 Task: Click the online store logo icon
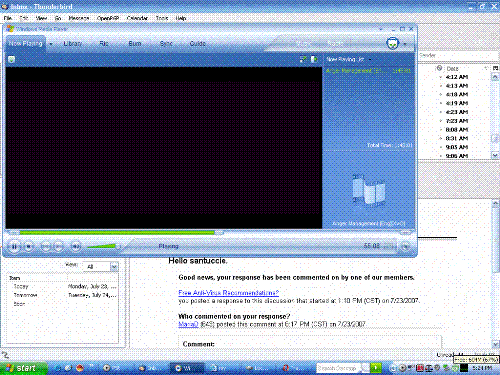pyautogui.click(x=393, y=43)
